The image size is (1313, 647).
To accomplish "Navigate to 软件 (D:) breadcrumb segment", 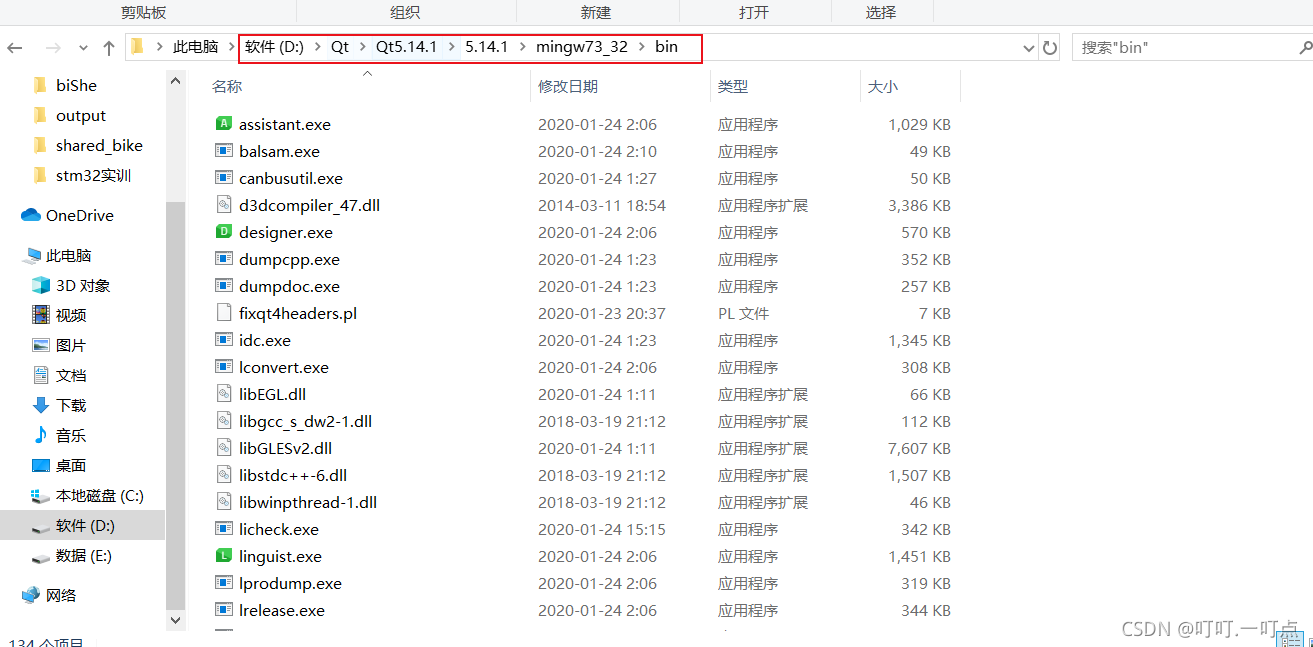I will pos(274,47).
